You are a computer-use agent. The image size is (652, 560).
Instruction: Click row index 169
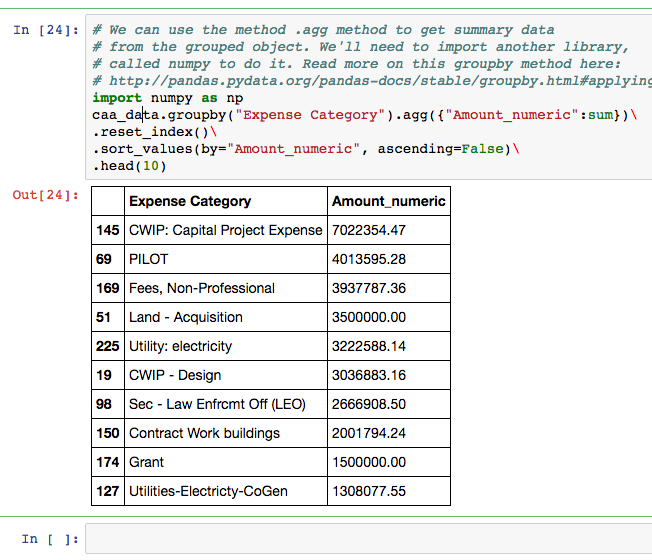[108, 288]
